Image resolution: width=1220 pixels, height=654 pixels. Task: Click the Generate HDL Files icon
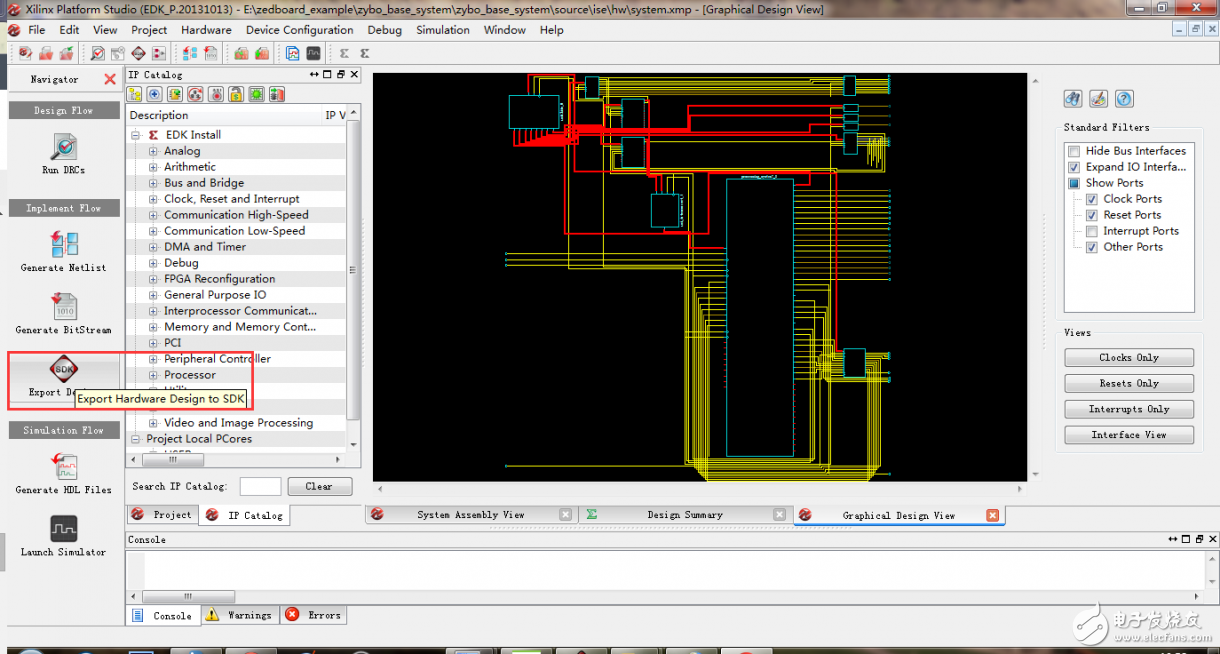[x=64, y=467]
